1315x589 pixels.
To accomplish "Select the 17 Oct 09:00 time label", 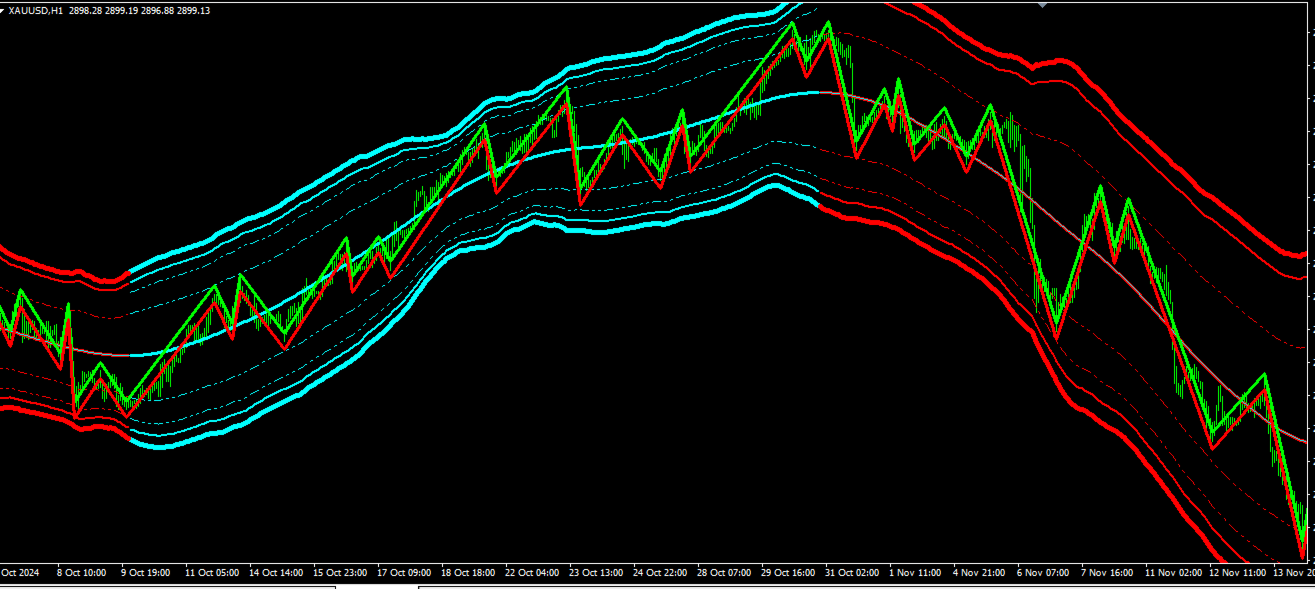I will click(405, 573).
